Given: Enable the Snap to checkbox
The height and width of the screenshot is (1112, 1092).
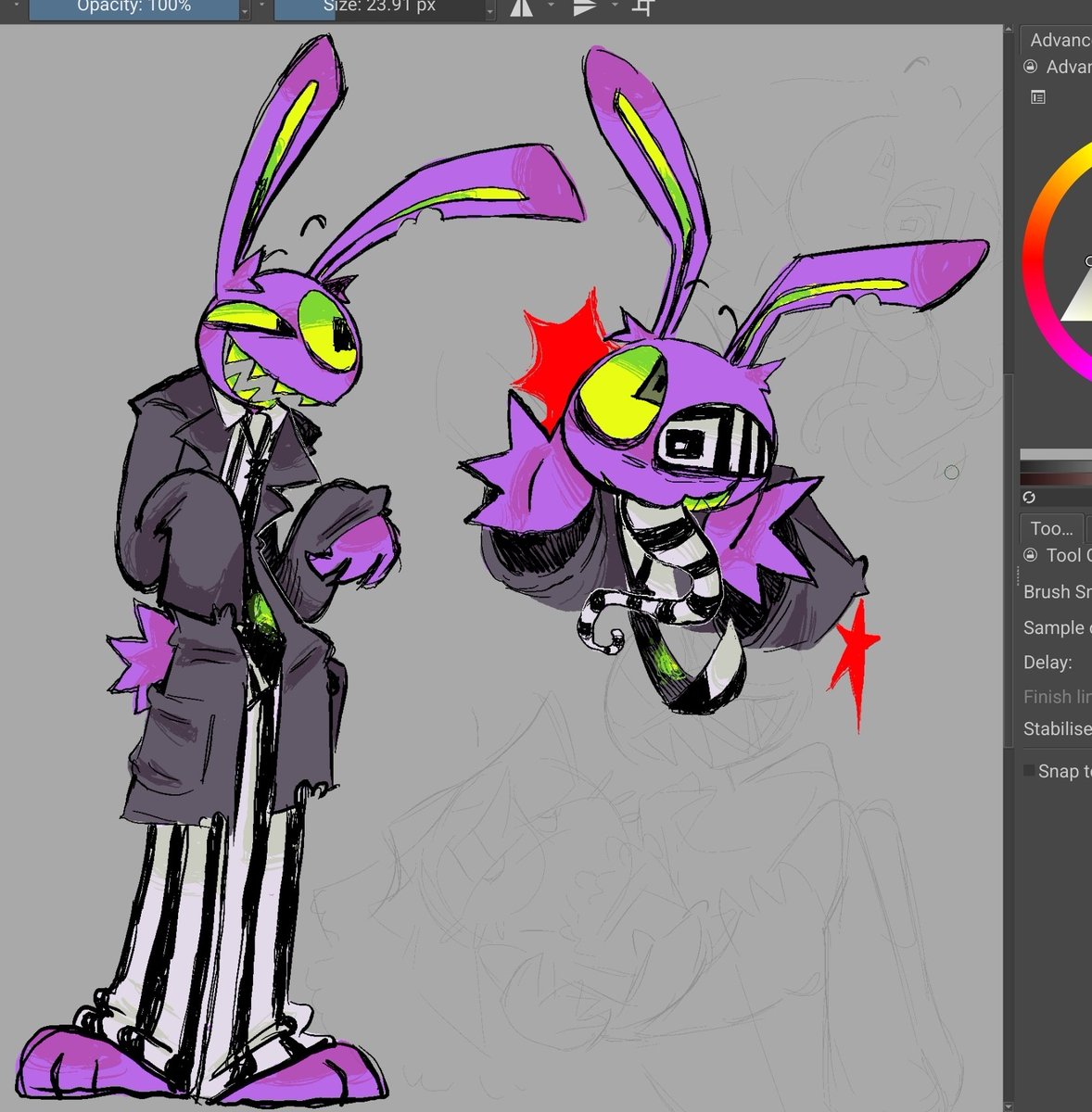Looking at the screenshot, I should [x=1029, y=771].
